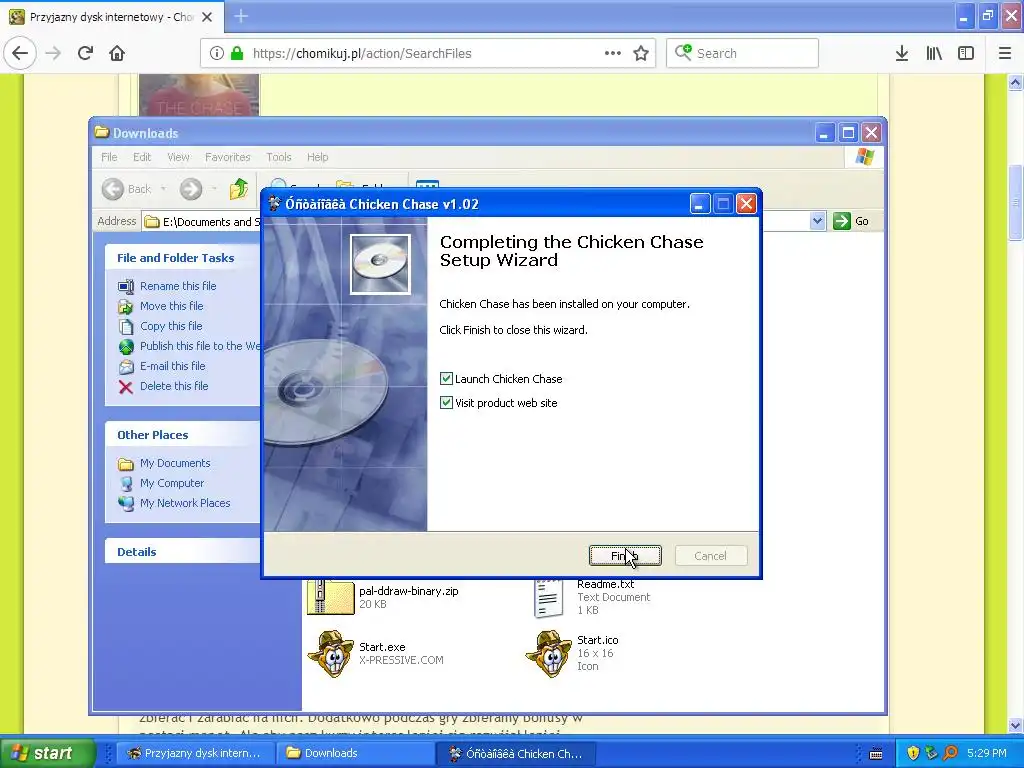Expand Details panel header
1024x768 pixels.
[x=182, y=552]
